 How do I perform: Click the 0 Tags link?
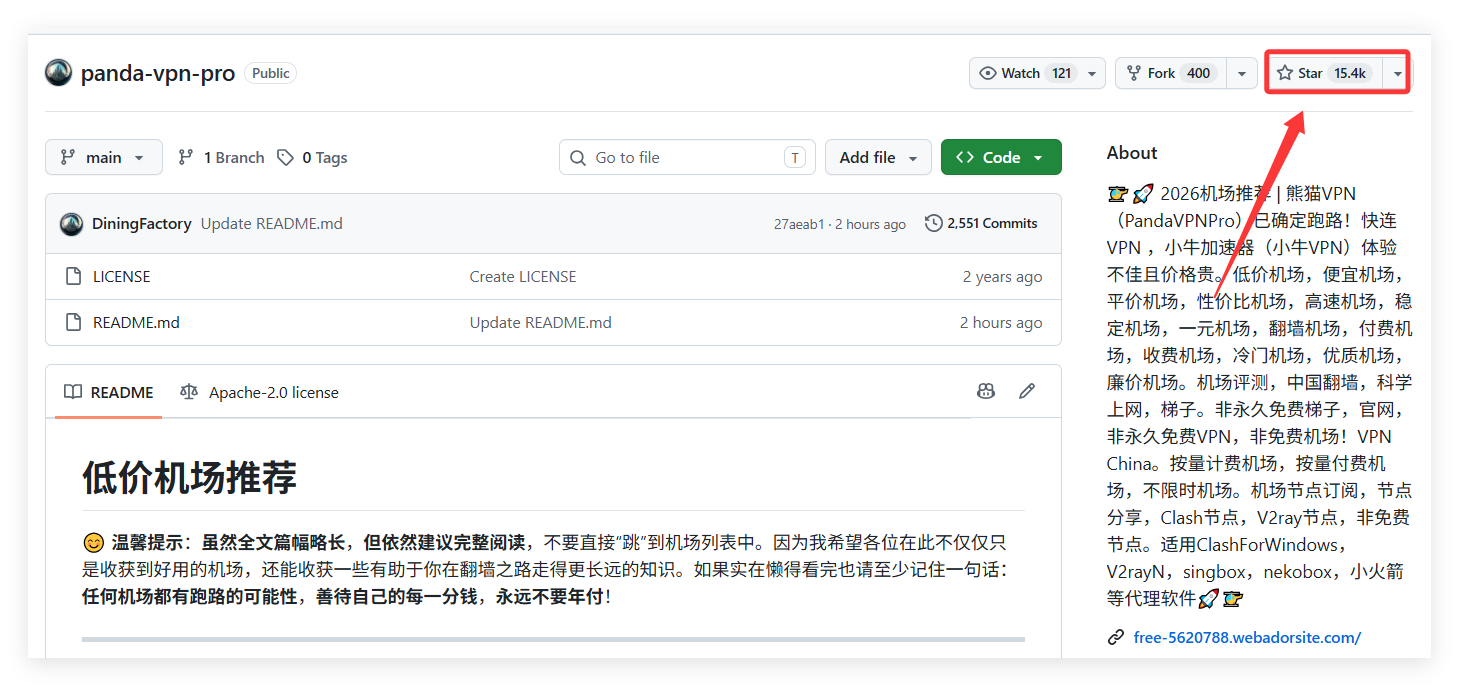pyautogui.click(x=313, y=158)
